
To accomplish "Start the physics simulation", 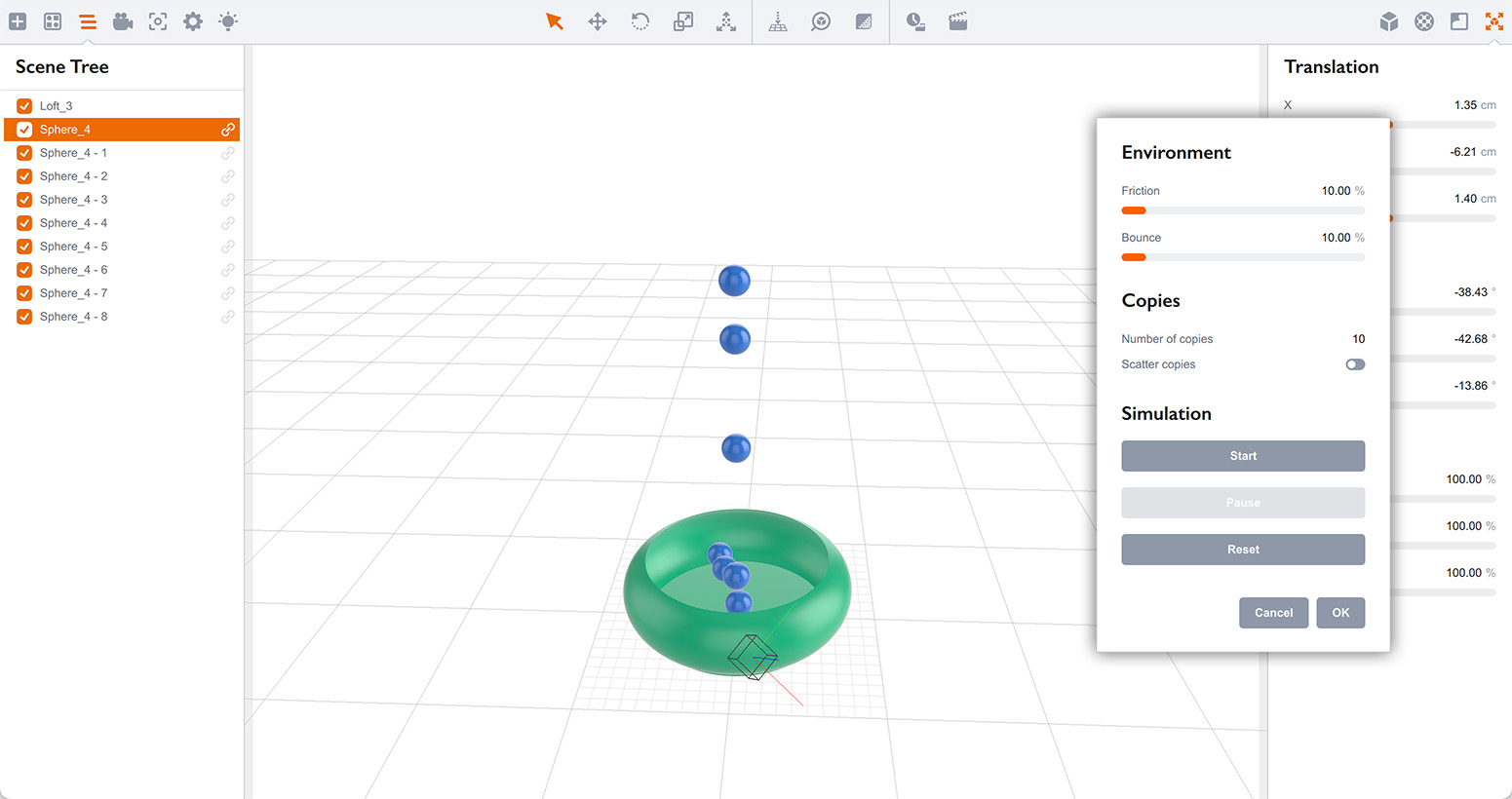I will (x=1243, y=455).
